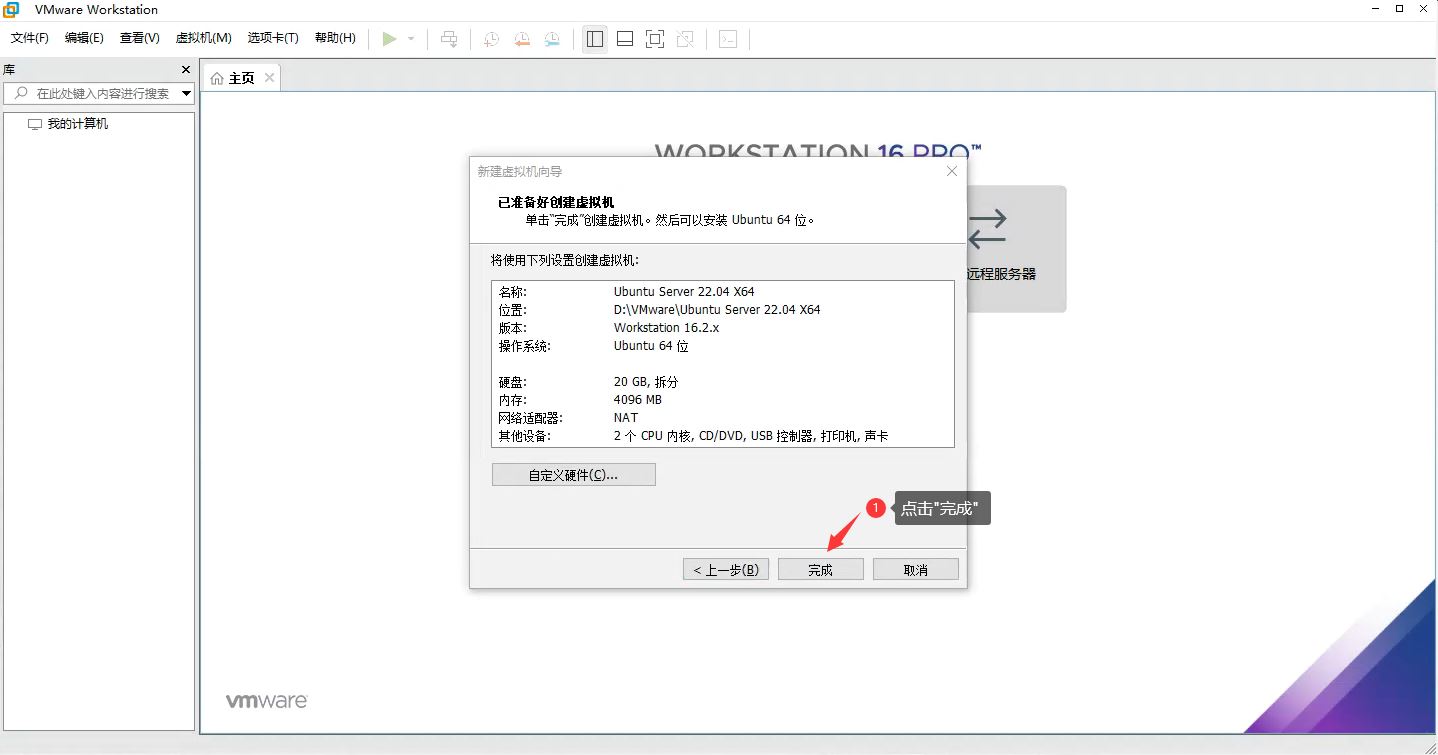Click the send Ctrl+Alt+Del toolbar icon

[x=450, y=39]
